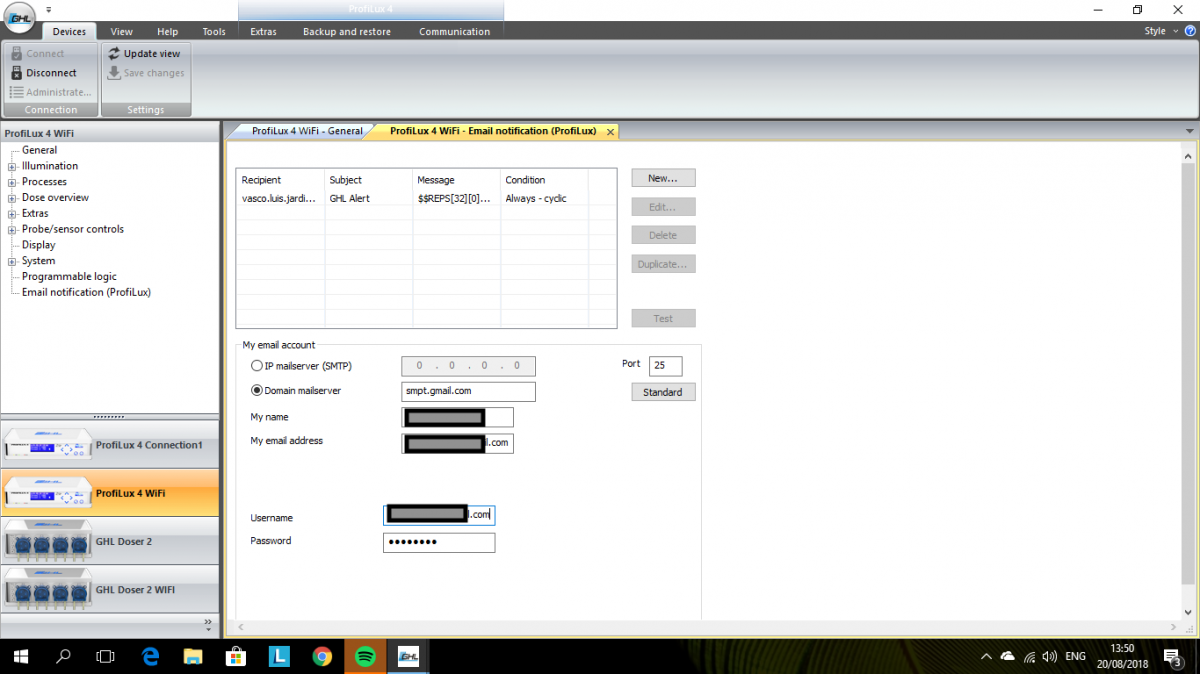Viewport: 1200px width, 674px height.
Task: Click the Standard port button
Action: [x=663, y=392]
